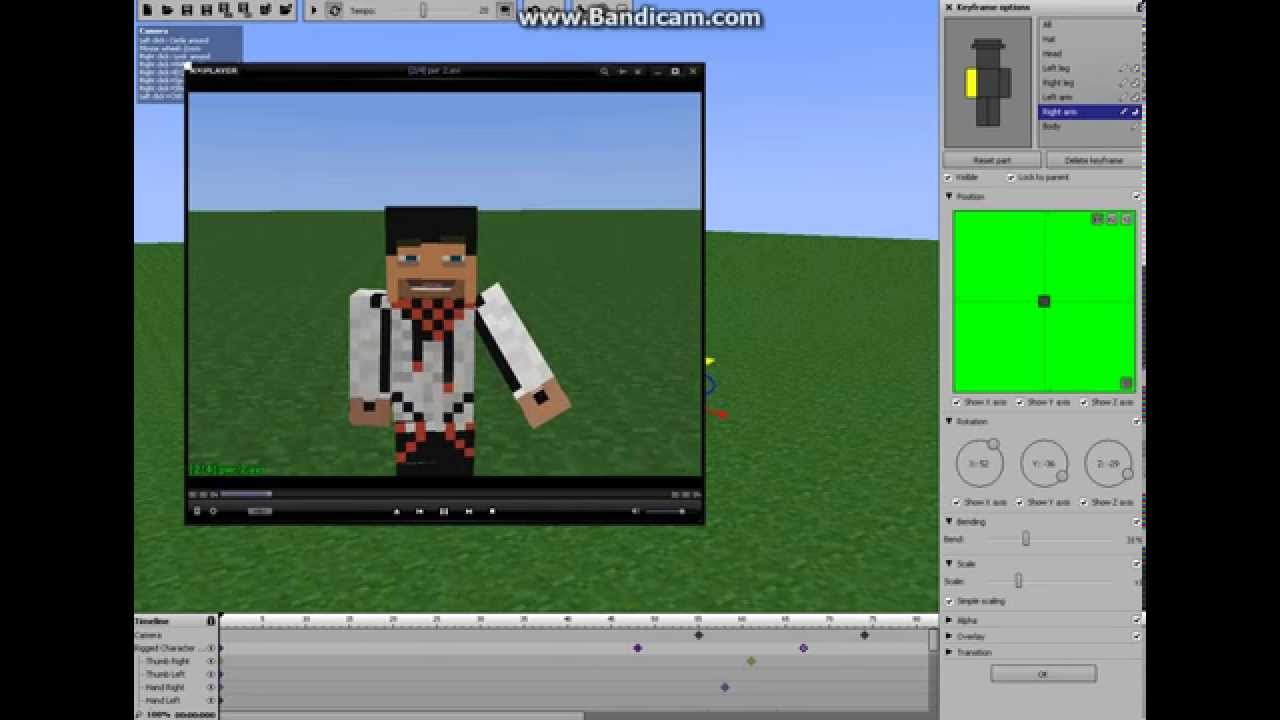
Task: Open a project using the folder toolbar icon
Action: click(167, 10)
